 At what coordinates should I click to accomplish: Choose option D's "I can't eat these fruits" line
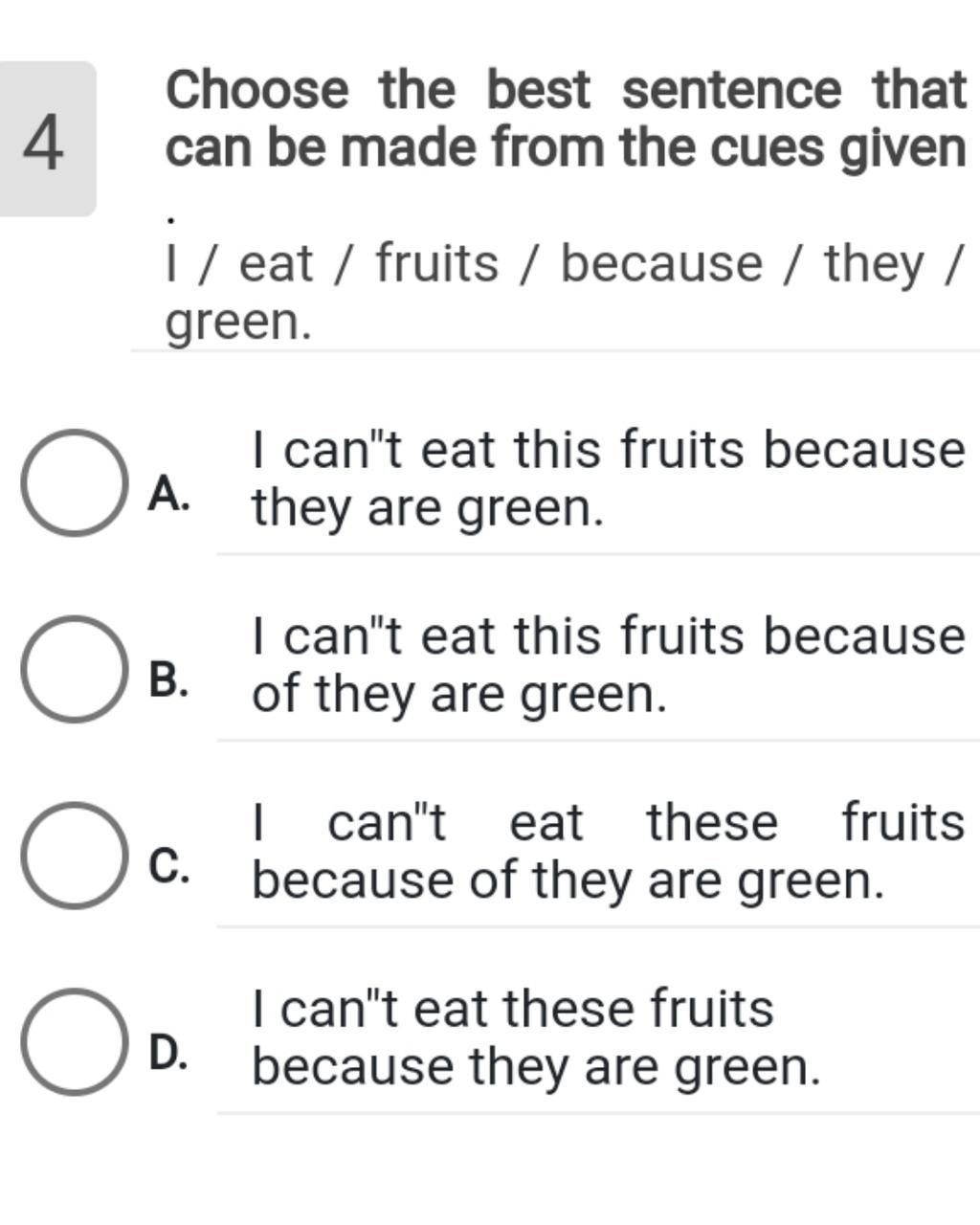pos(513,1009)
